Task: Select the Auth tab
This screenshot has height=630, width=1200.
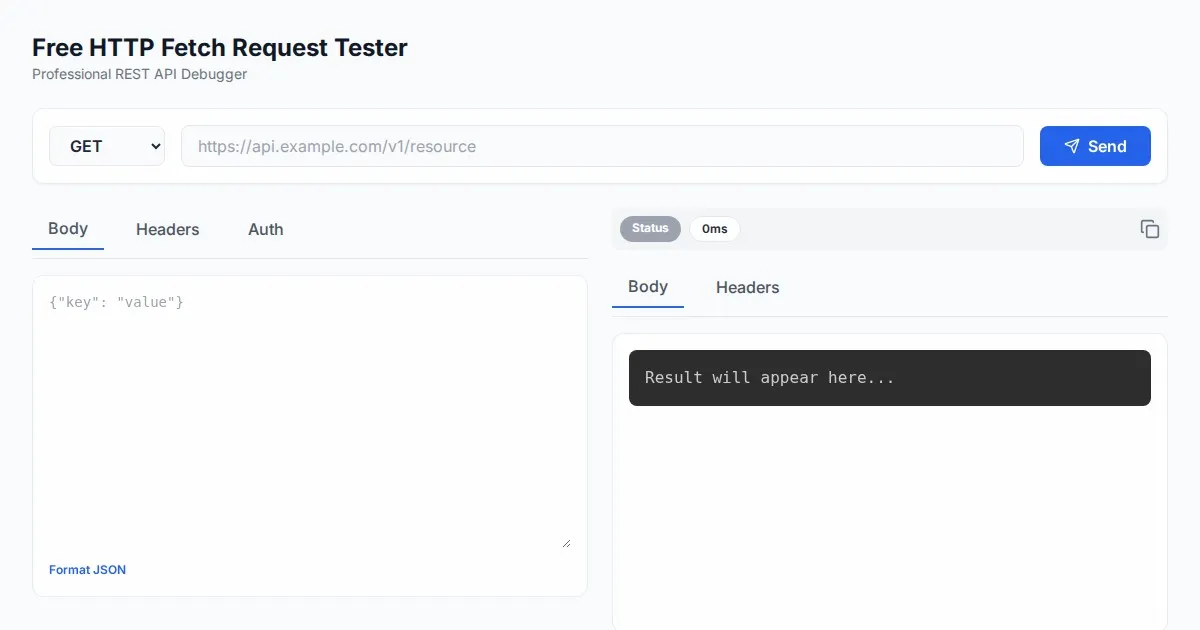Action: pyautogui.click(x=265, y=229)
